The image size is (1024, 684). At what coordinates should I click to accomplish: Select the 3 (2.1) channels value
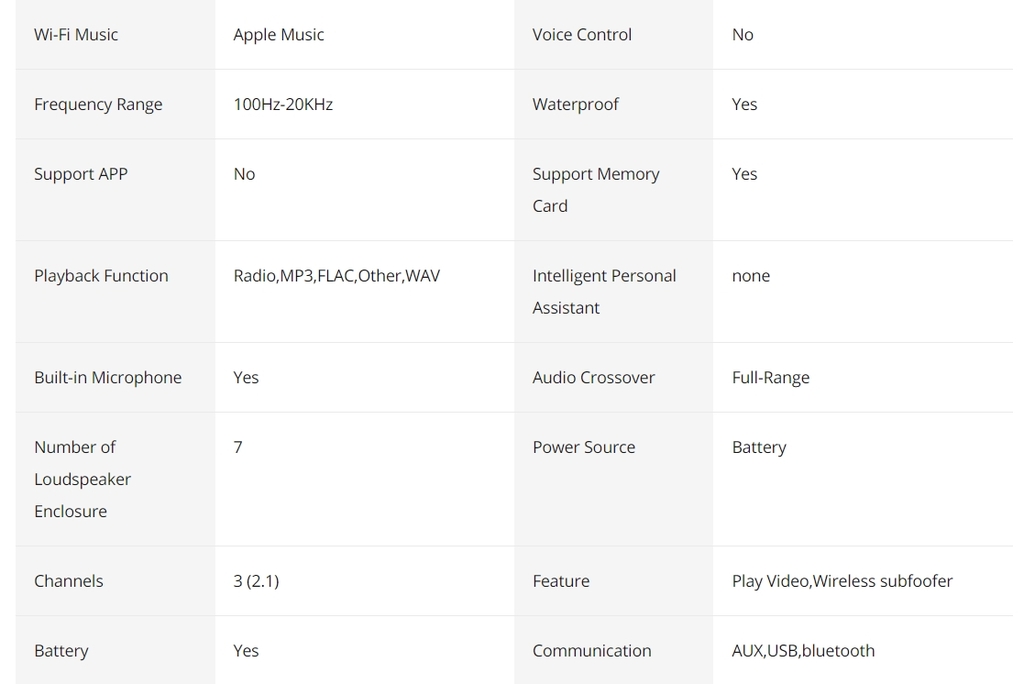(256, 581)
